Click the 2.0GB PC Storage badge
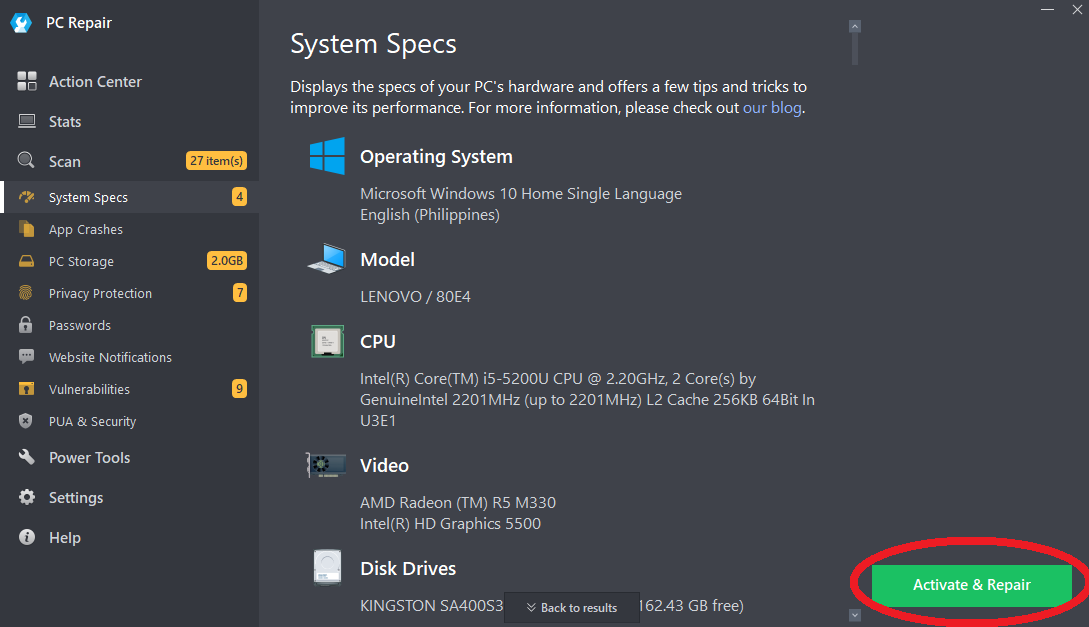The height and width of the screenshot is (627, 1089). point(226,260)
